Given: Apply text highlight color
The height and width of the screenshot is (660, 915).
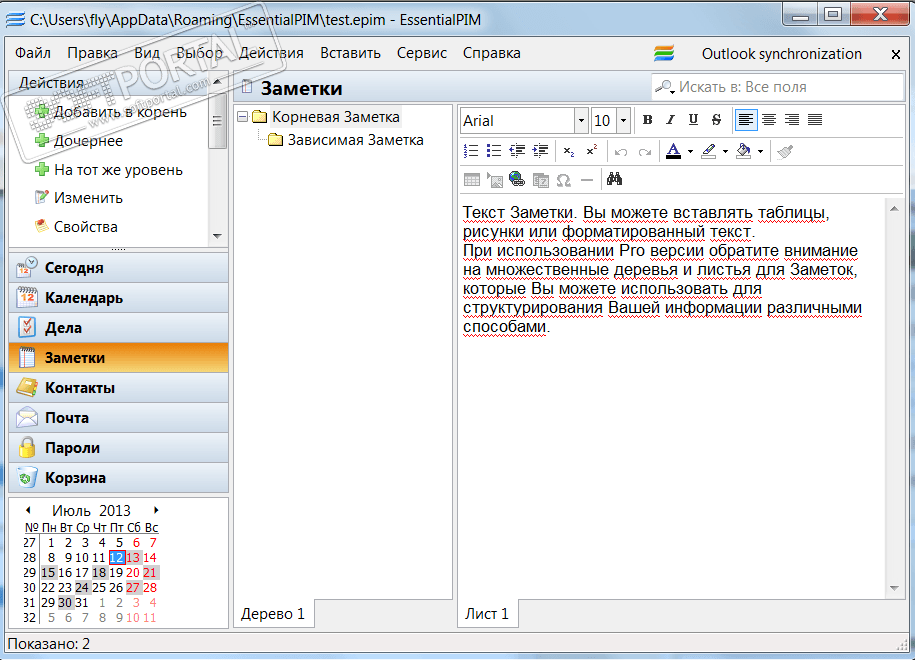Looking at the screenshot, I should click(x=708, y=151).
